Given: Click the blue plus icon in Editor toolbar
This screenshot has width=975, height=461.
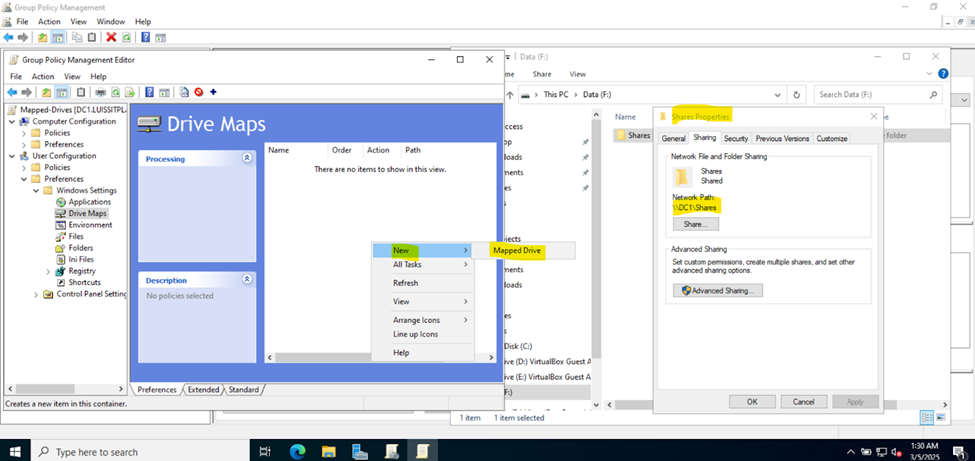Looking at the screenshot, I should tap(213, 92).
